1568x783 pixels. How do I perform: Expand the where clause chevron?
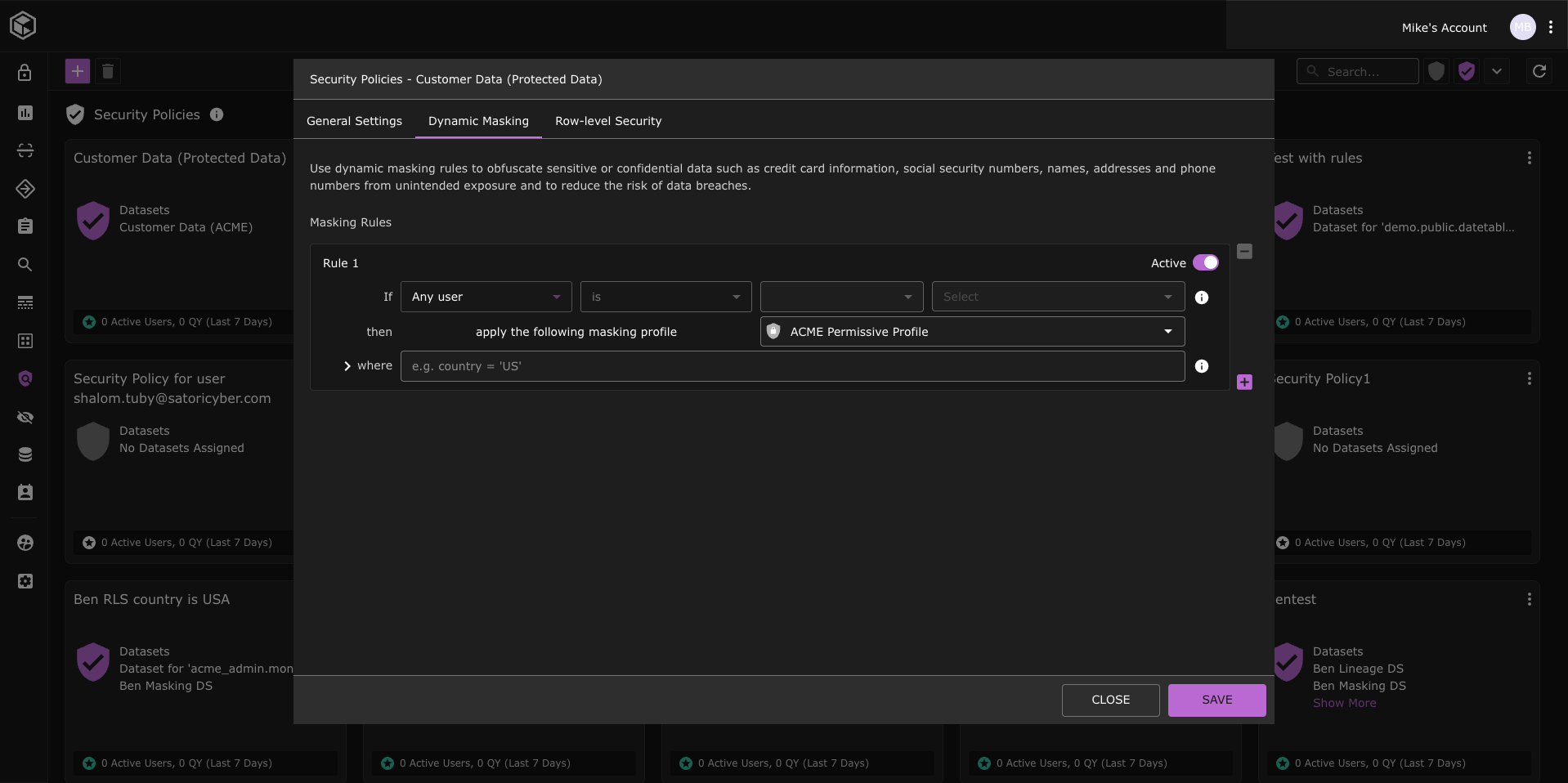coord(347,366)
